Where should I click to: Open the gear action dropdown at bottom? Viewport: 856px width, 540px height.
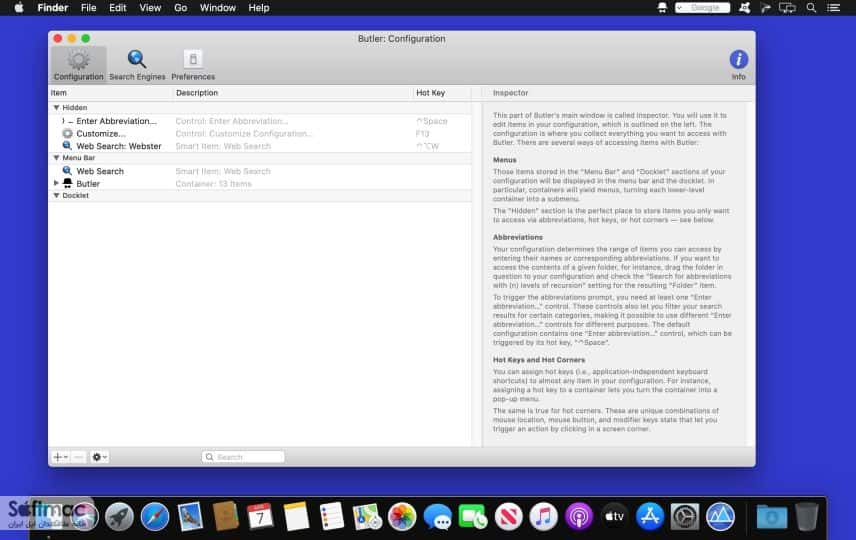pos(99,457)
